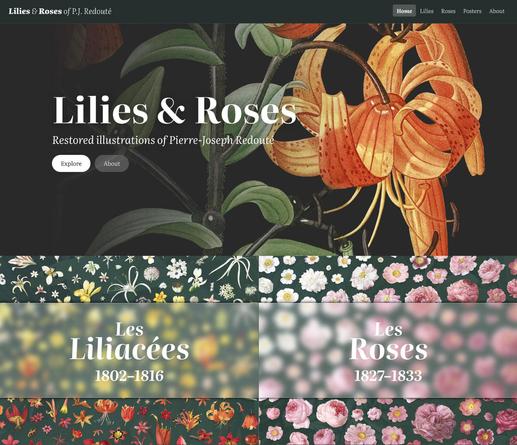
Task: Go to the Lilies page
Action: coord(426,11)
